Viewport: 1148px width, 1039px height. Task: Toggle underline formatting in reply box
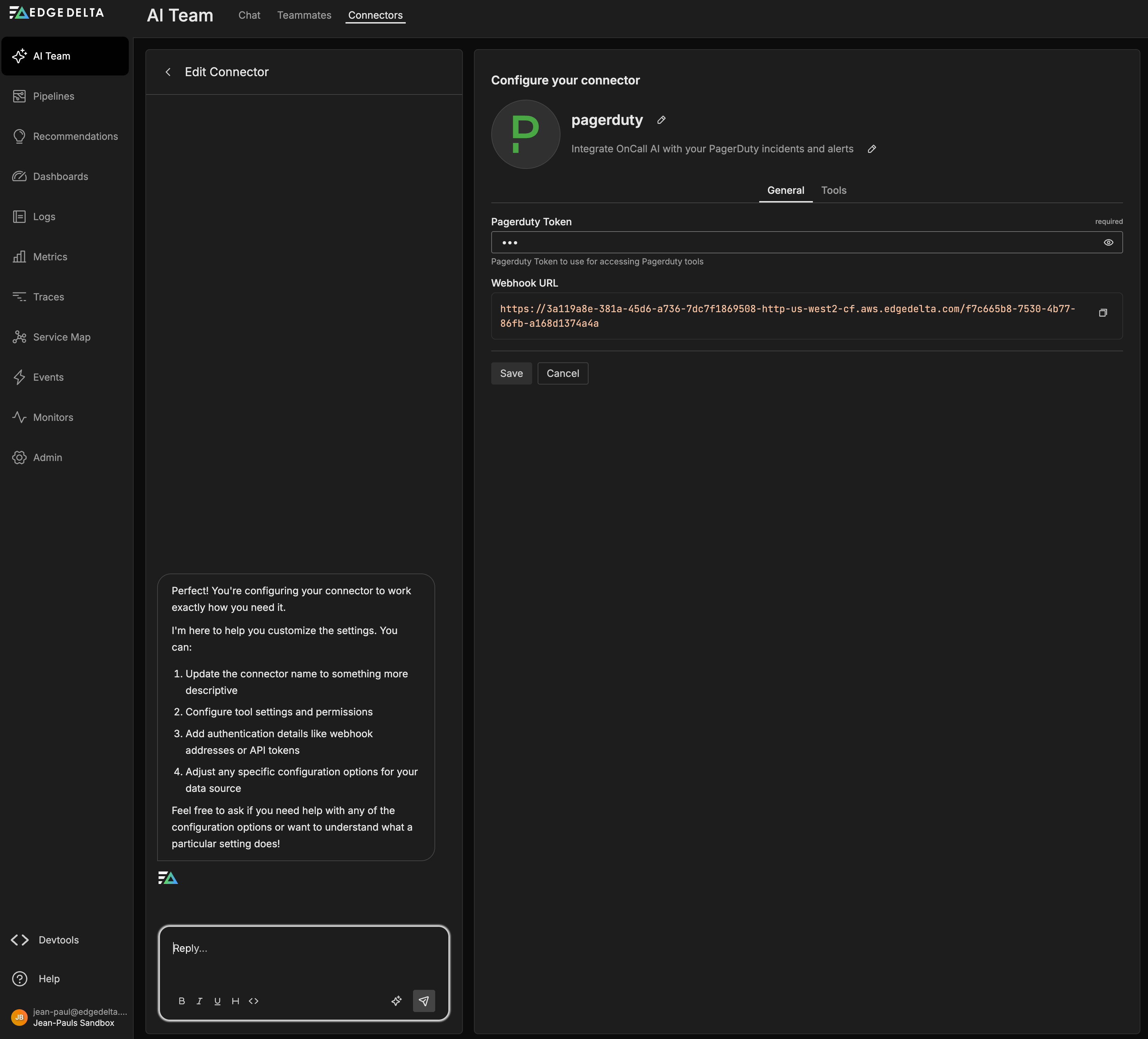(x=217, y=1001)
